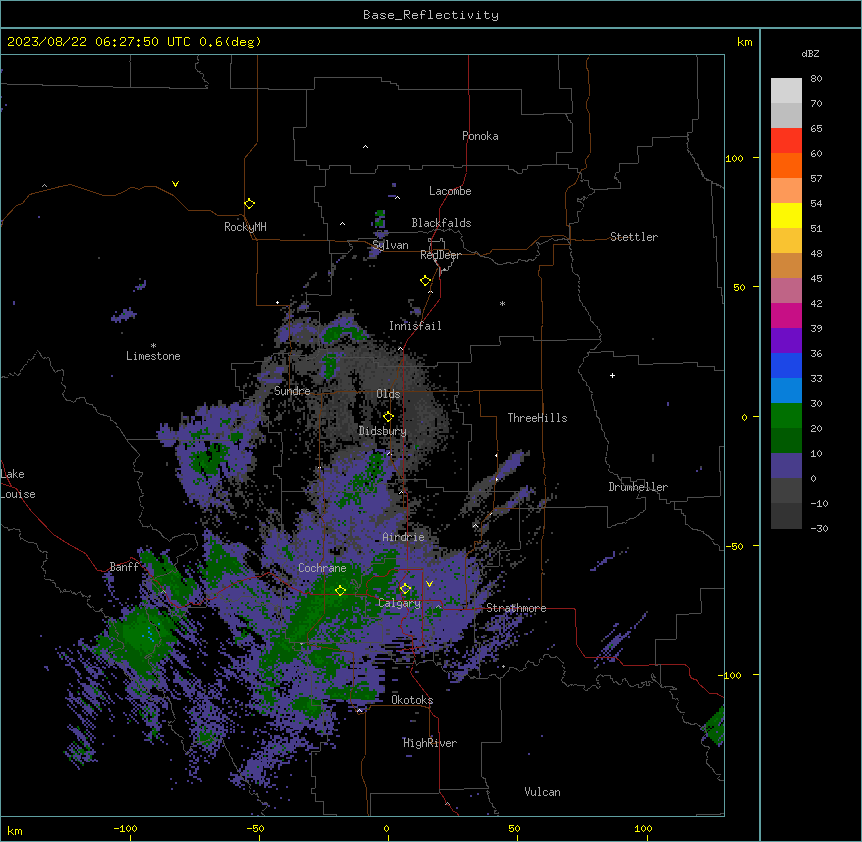The width and height of the screenshot is (862, 842).
Task: Click the Stettler label
Action: tap(634, 237)
